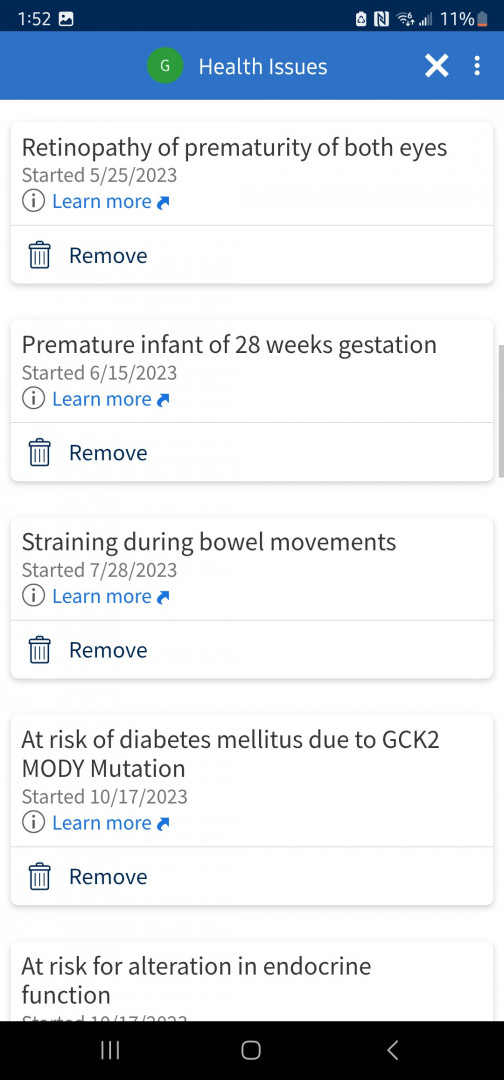Viewport: 504px width, 1080px height.
Task: Tap trash icon for Retinopathy of prematurity
Action: coord(40,255)
